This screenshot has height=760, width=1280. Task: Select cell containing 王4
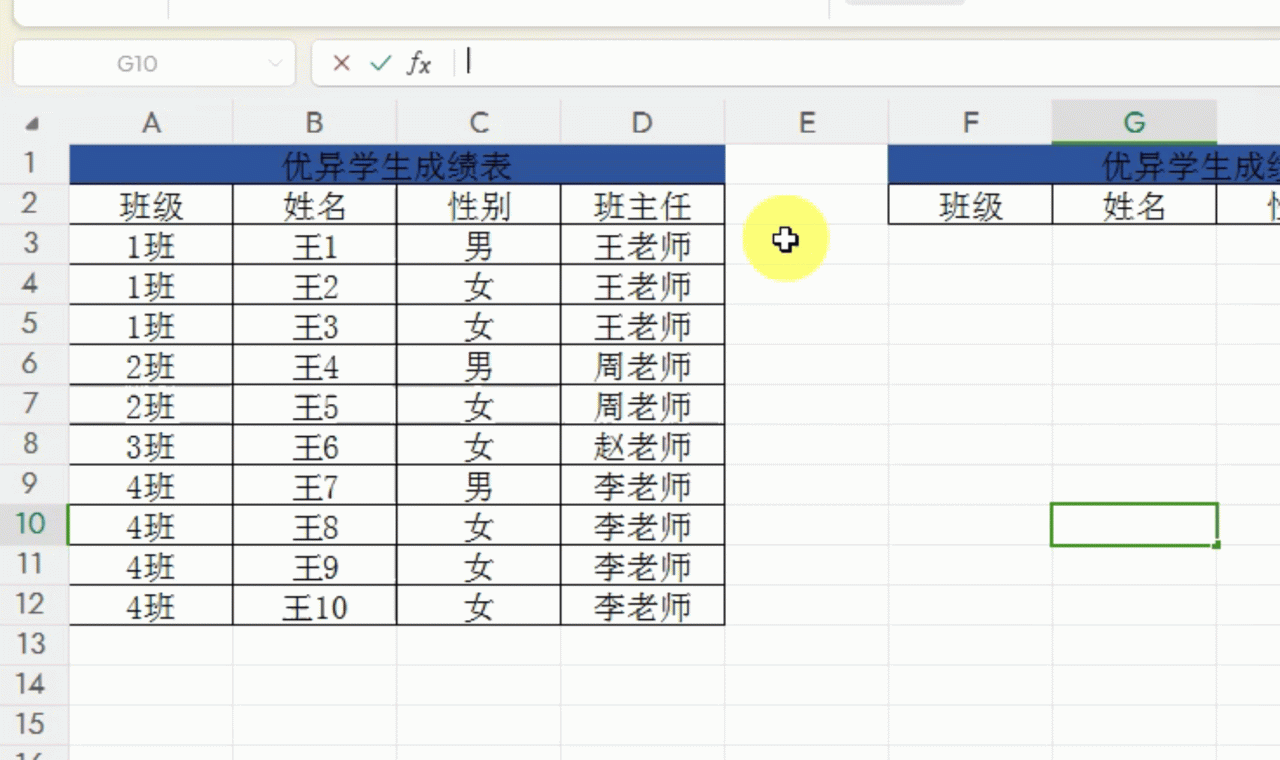click(315, 365)
